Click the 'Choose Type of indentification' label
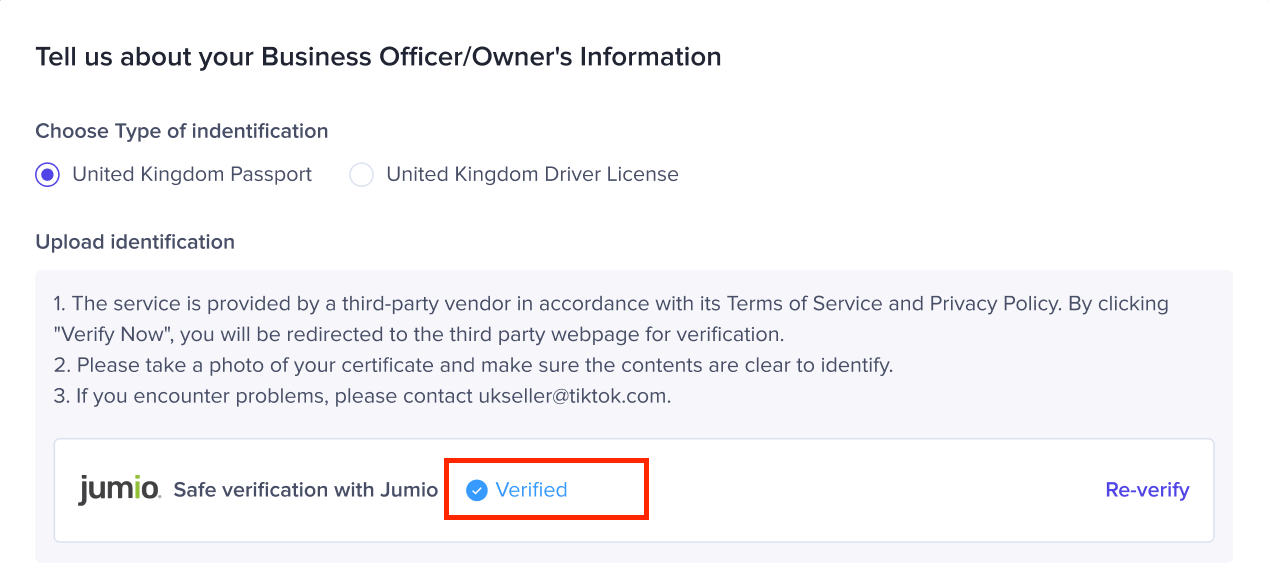This screenshot has height=572, width=1268. [182, 131]
